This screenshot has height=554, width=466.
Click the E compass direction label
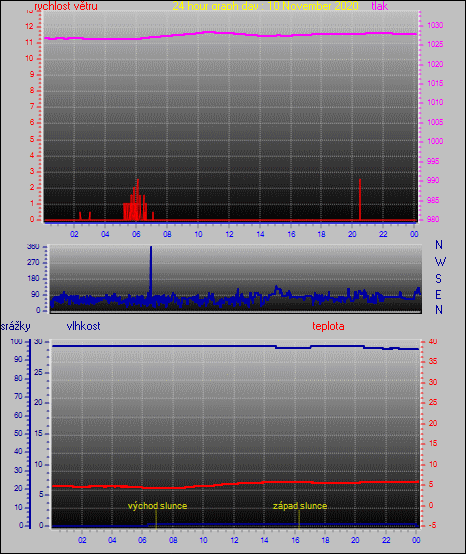point(438,294)
